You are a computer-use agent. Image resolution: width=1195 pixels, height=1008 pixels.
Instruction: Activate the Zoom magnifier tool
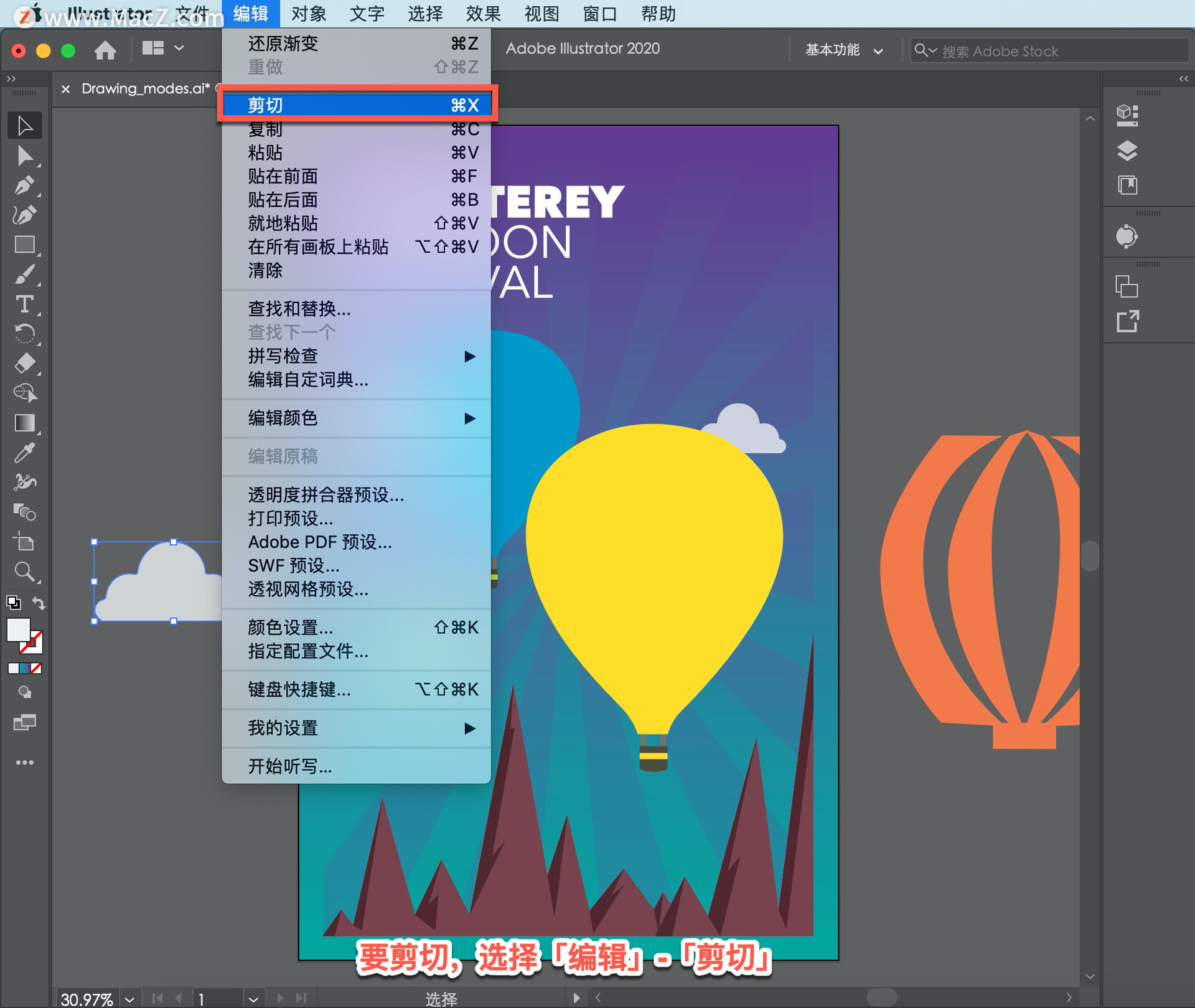point(24,571)
